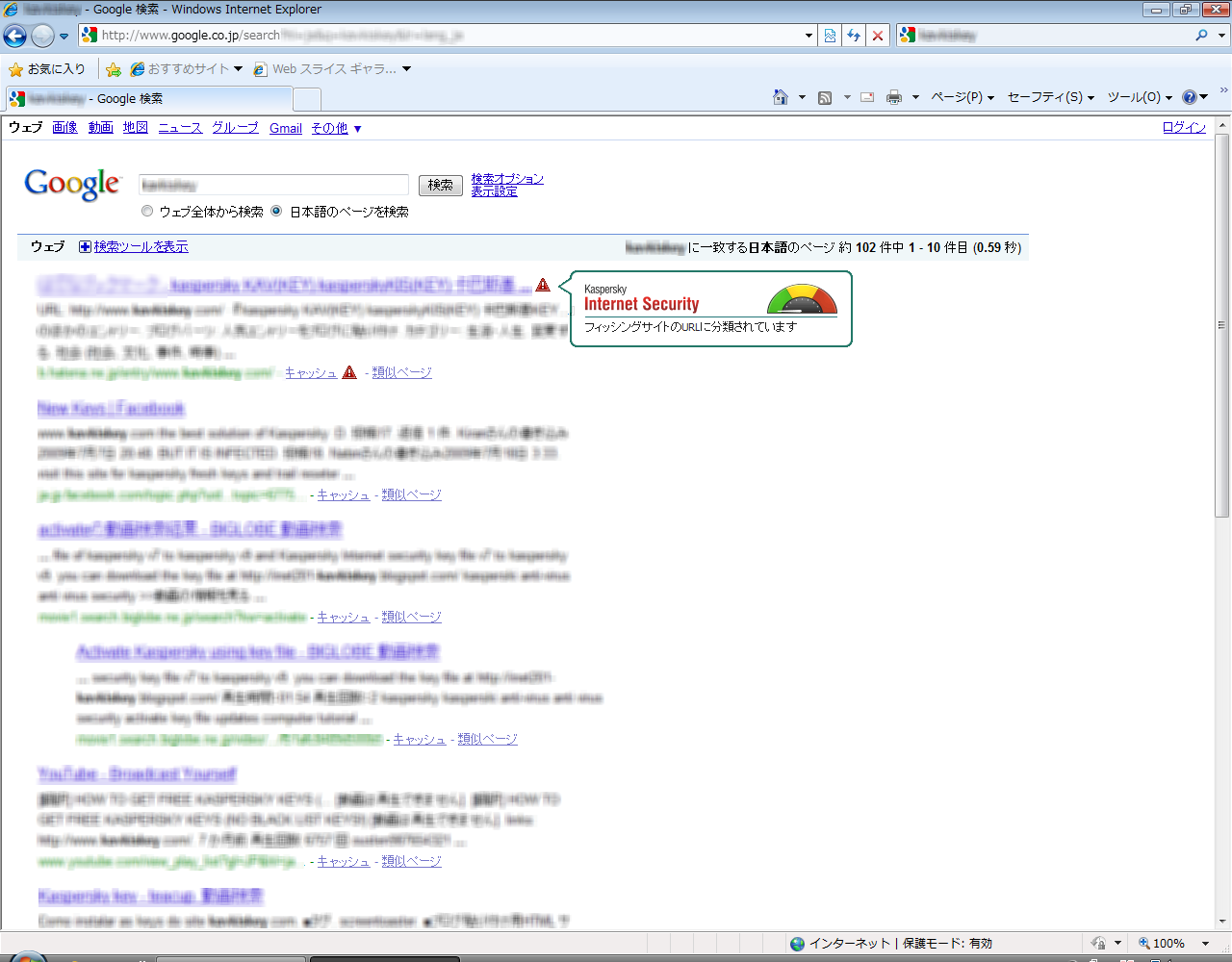Screen dimensions: 1232x962
Task: Click the Refresh page icon
Action: 854,36
